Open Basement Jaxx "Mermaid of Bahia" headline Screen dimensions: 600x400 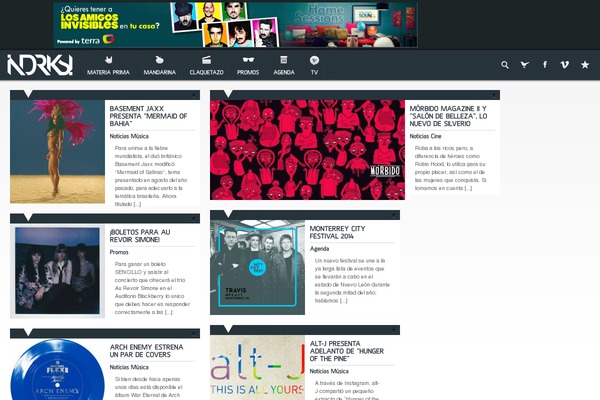[x=148, y=116]
